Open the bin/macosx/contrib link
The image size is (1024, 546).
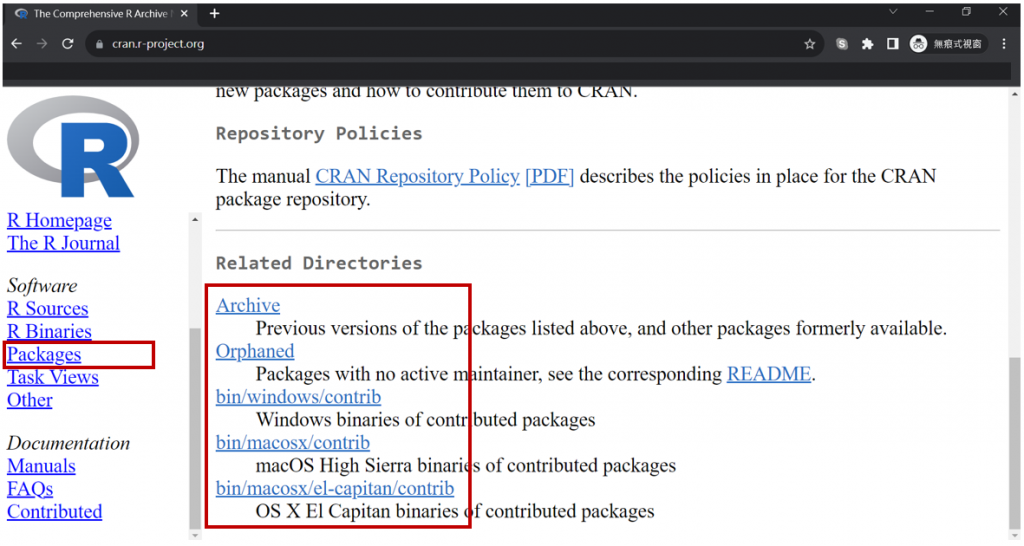293,443
